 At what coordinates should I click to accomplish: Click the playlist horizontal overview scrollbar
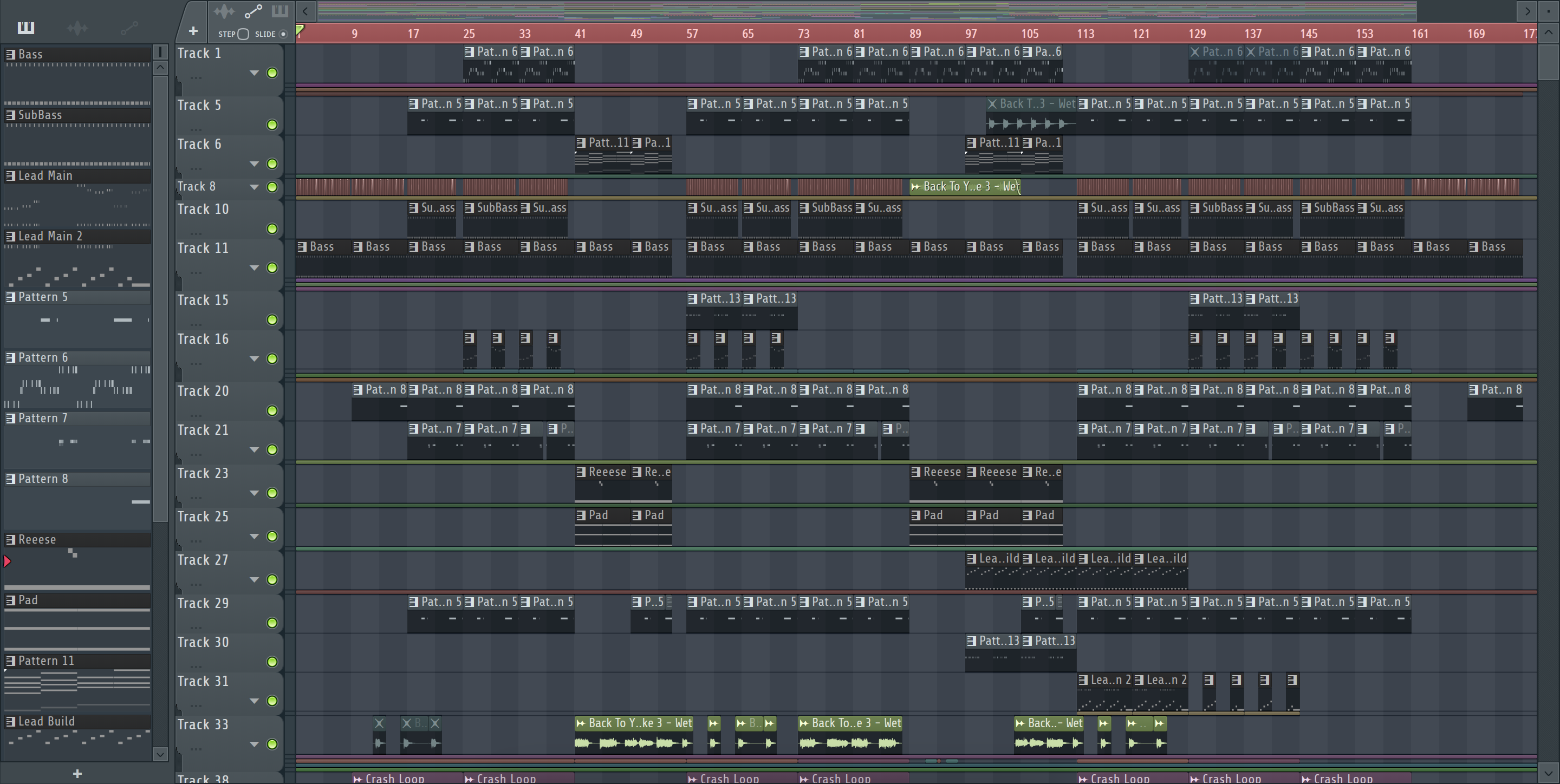click(867, 10)
